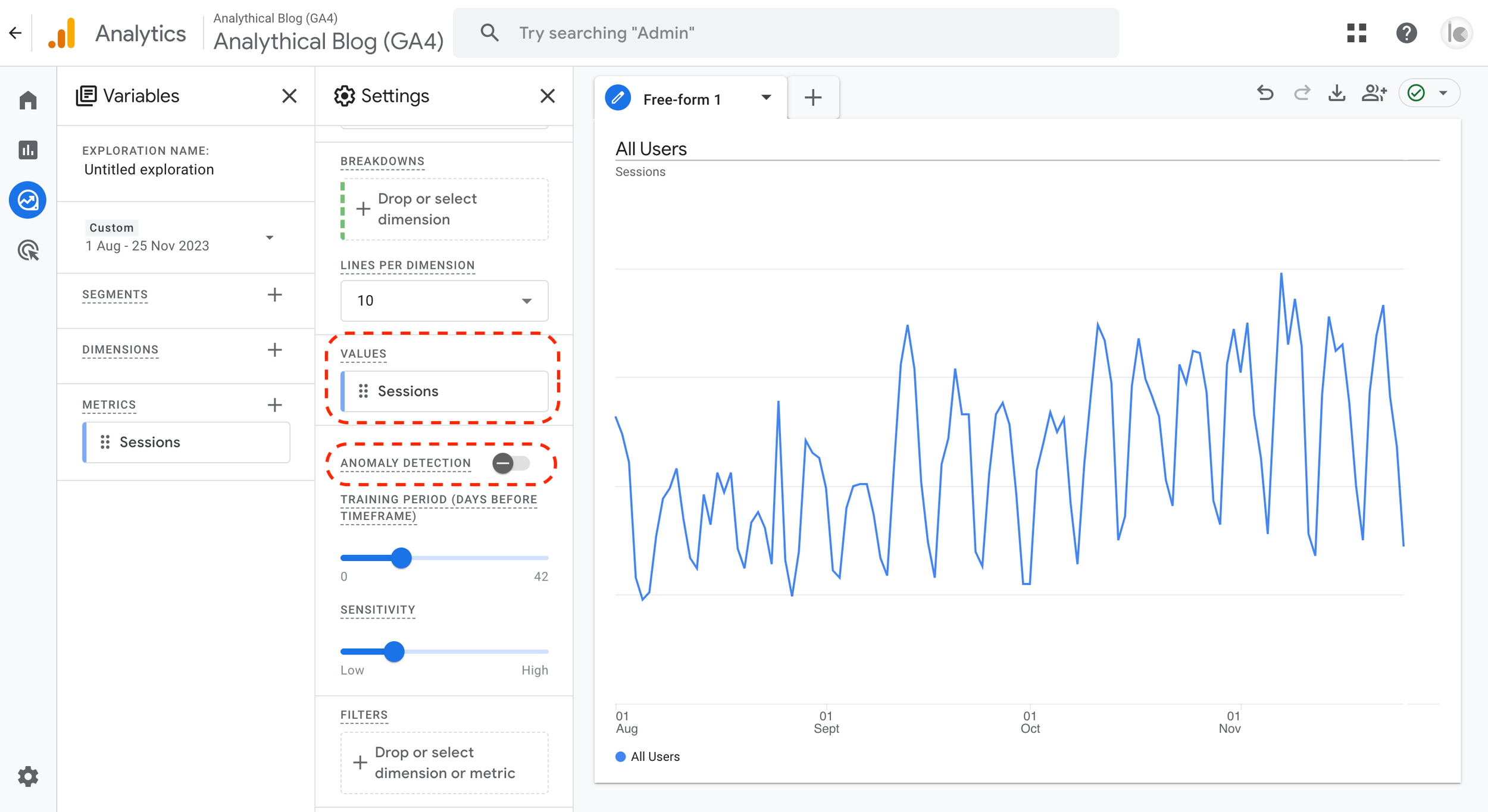Image resolution: width=1488 pixels, height=812 pixels.
Task: Expand the Lines Per Dimension dropdown
Action: (x=444, y=300)
